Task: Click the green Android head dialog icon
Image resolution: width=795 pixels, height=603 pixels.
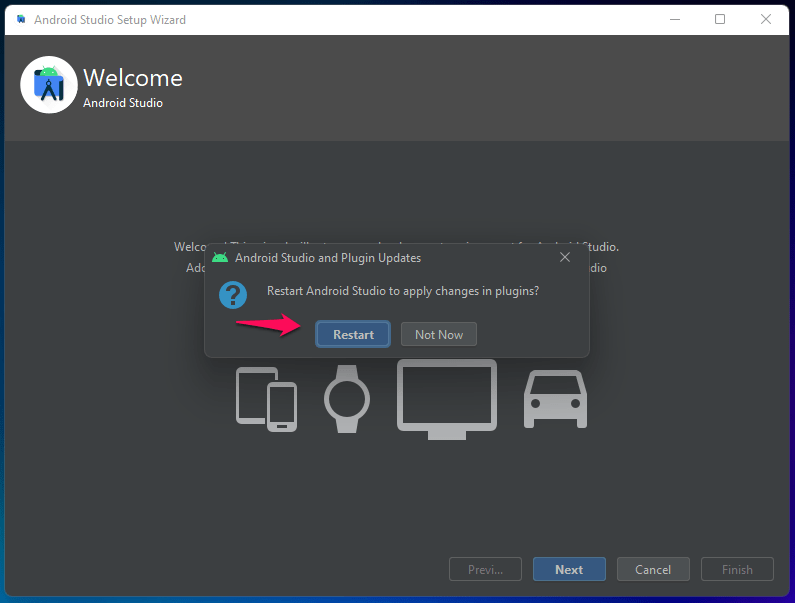Action: tap(220, 257)
